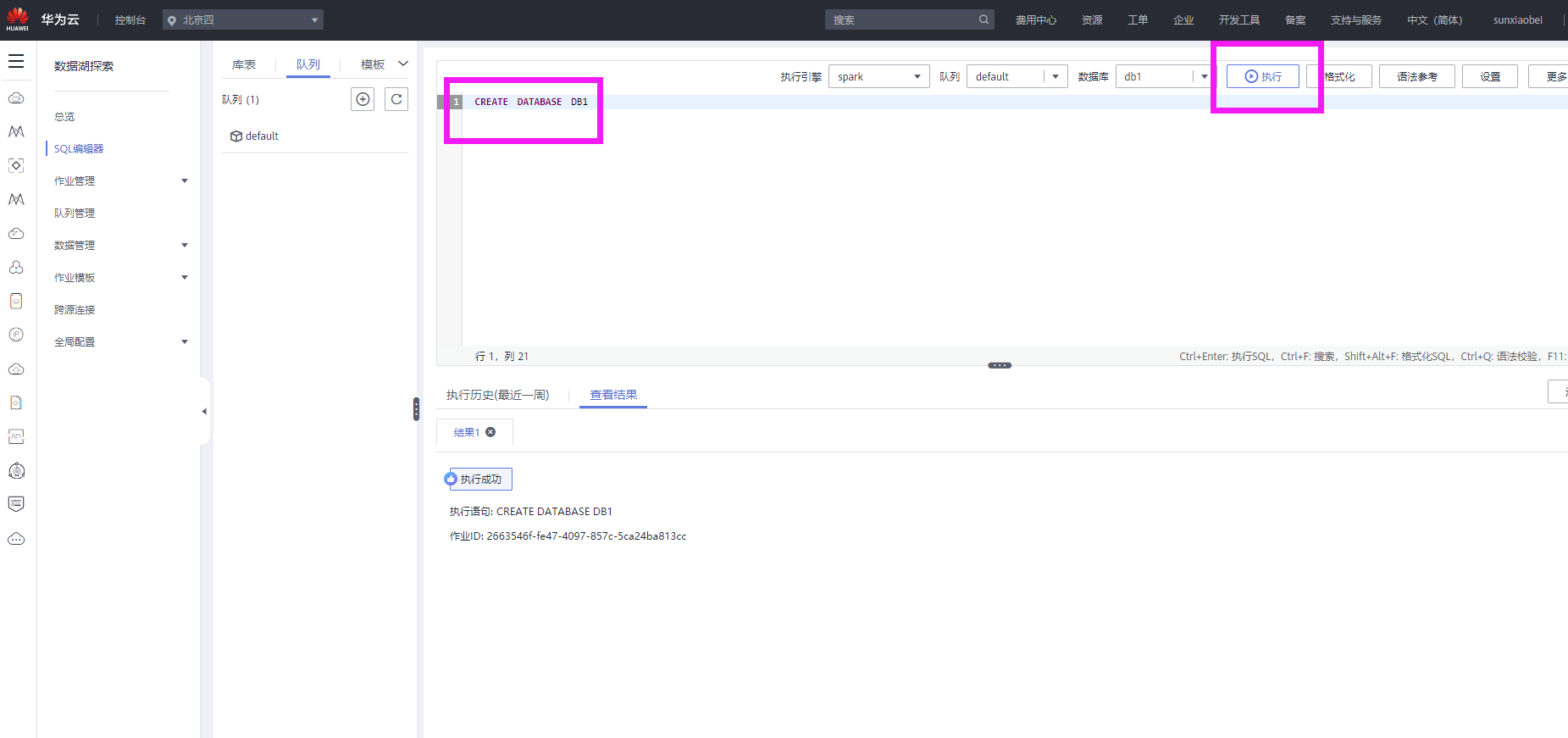Open SQL编辑器 in the side menu

pos(79,148)
